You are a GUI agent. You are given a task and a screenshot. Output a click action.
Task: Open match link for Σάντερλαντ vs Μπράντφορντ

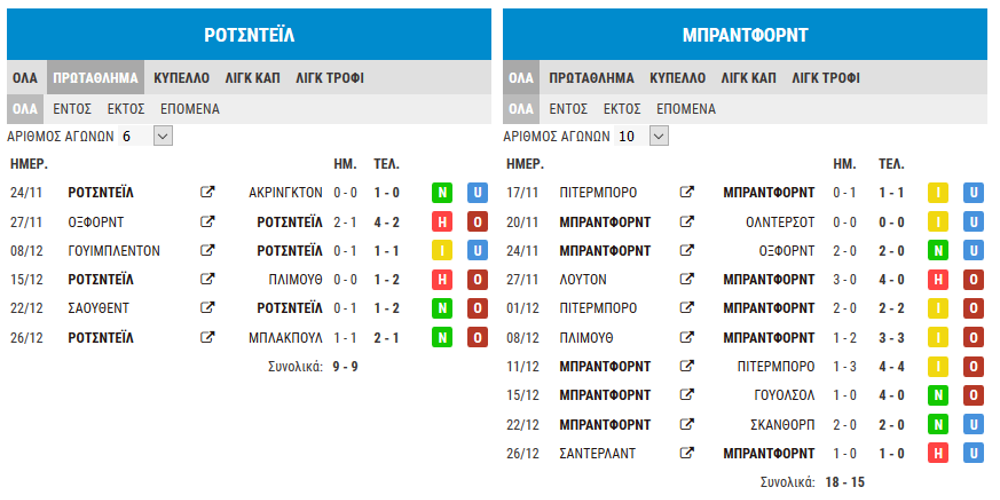687,453
